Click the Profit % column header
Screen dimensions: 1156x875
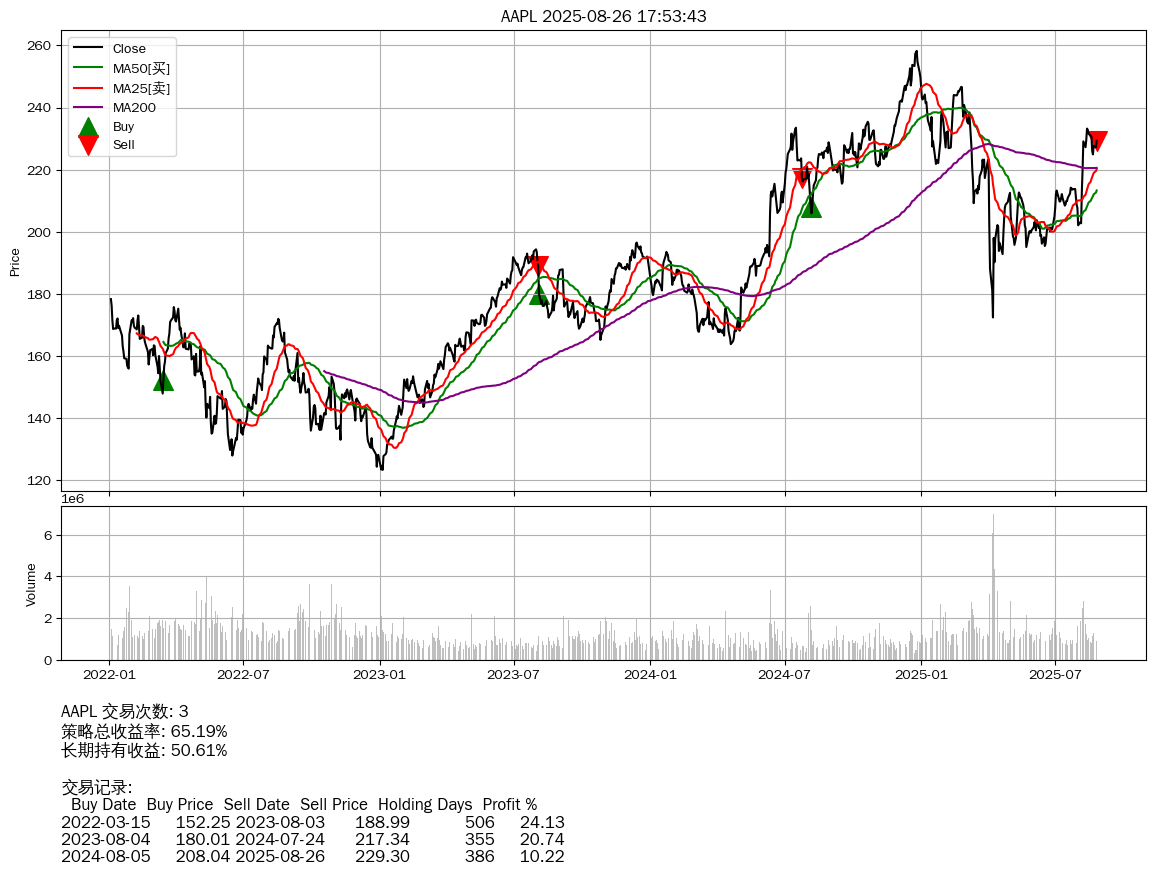point(509,805)
